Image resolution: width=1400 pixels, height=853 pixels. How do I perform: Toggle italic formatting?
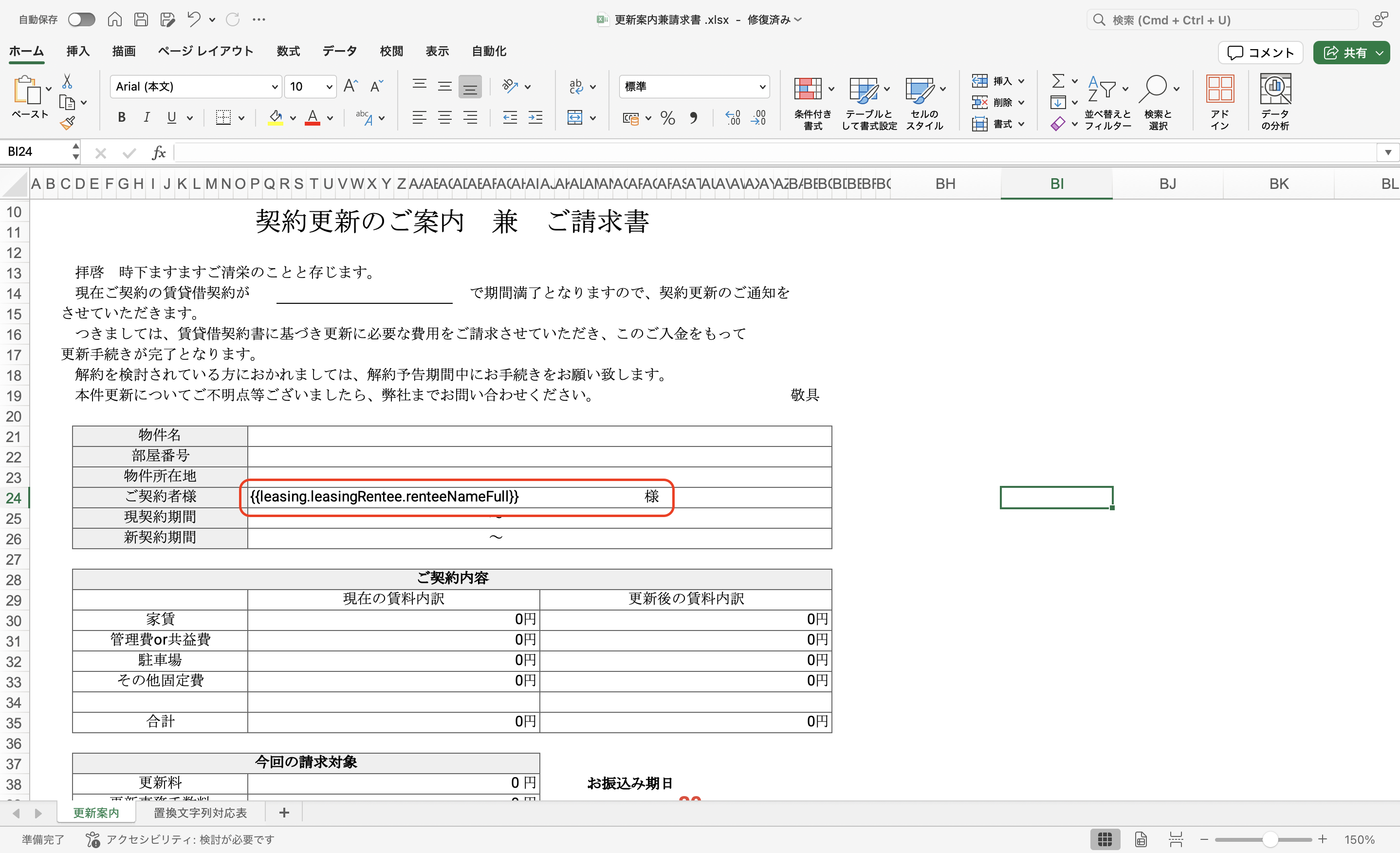(x=147, y=118)
